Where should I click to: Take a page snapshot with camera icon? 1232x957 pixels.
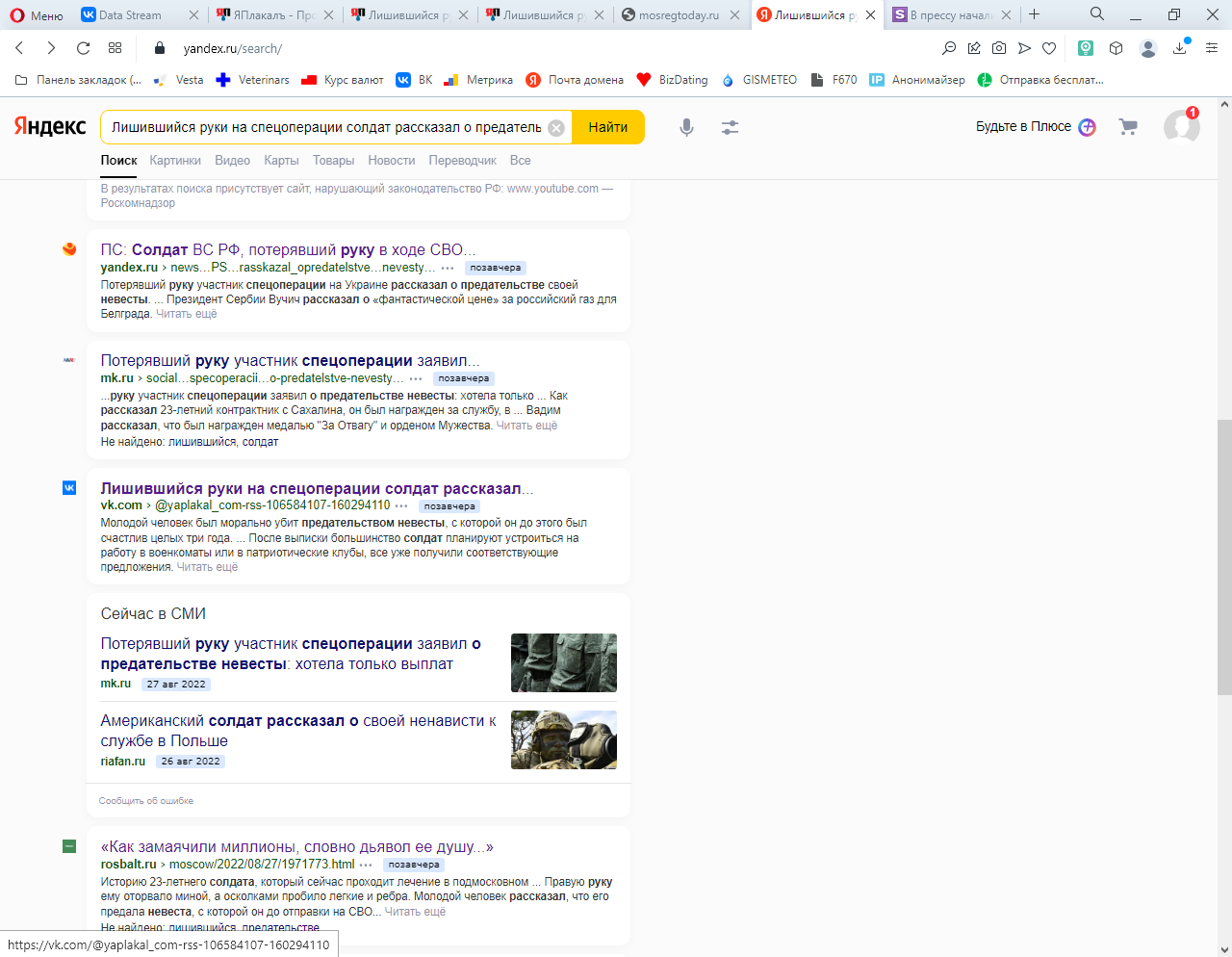point(999,48)
